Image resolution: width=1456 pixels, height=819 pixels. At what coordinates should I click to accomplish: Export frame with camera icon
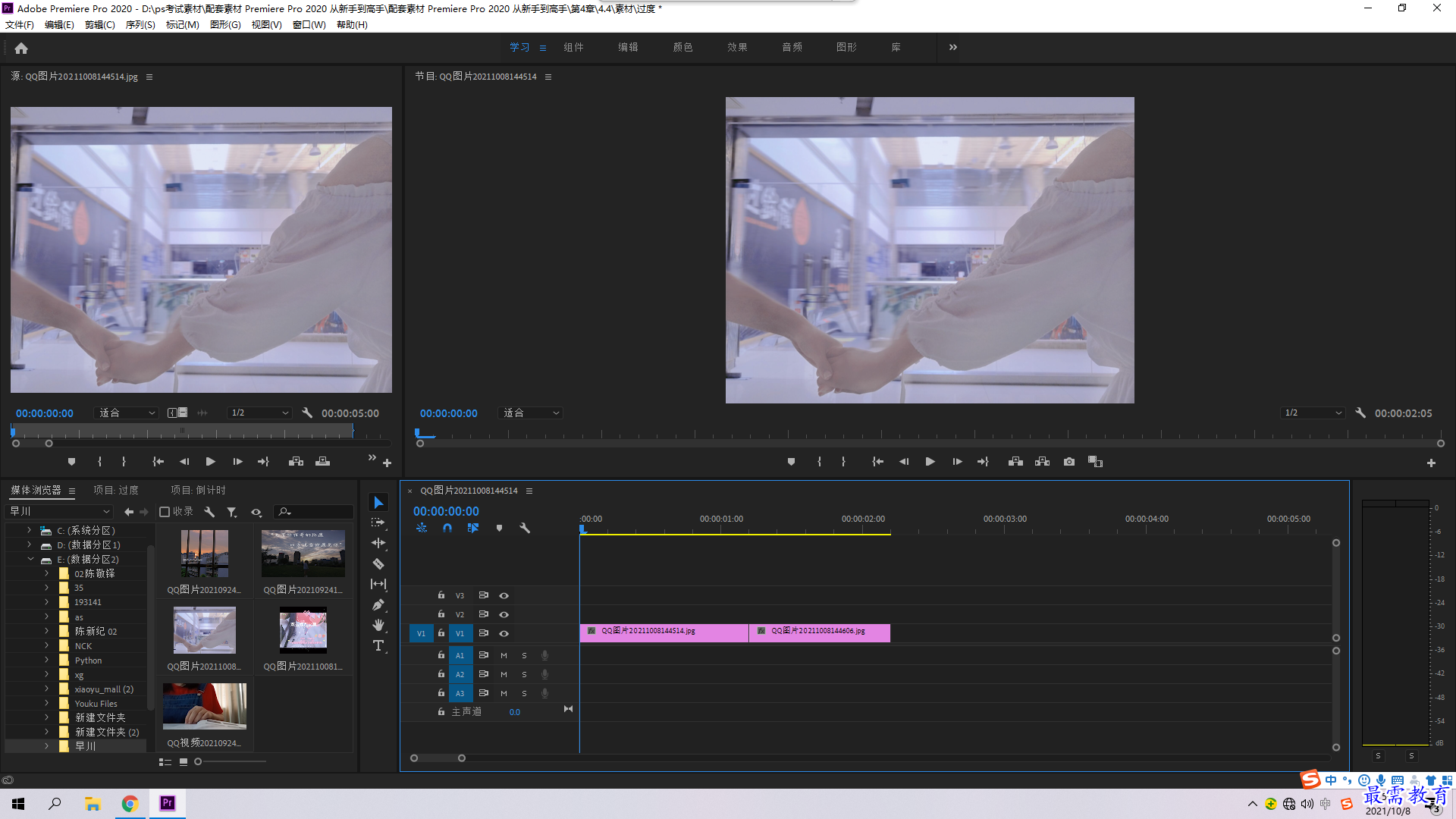tap(1069, 462)
